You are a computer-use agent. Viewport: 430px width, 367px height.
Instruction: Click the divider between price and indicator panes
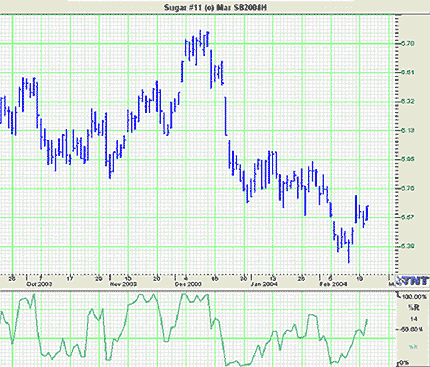click(x=215, y=289)
